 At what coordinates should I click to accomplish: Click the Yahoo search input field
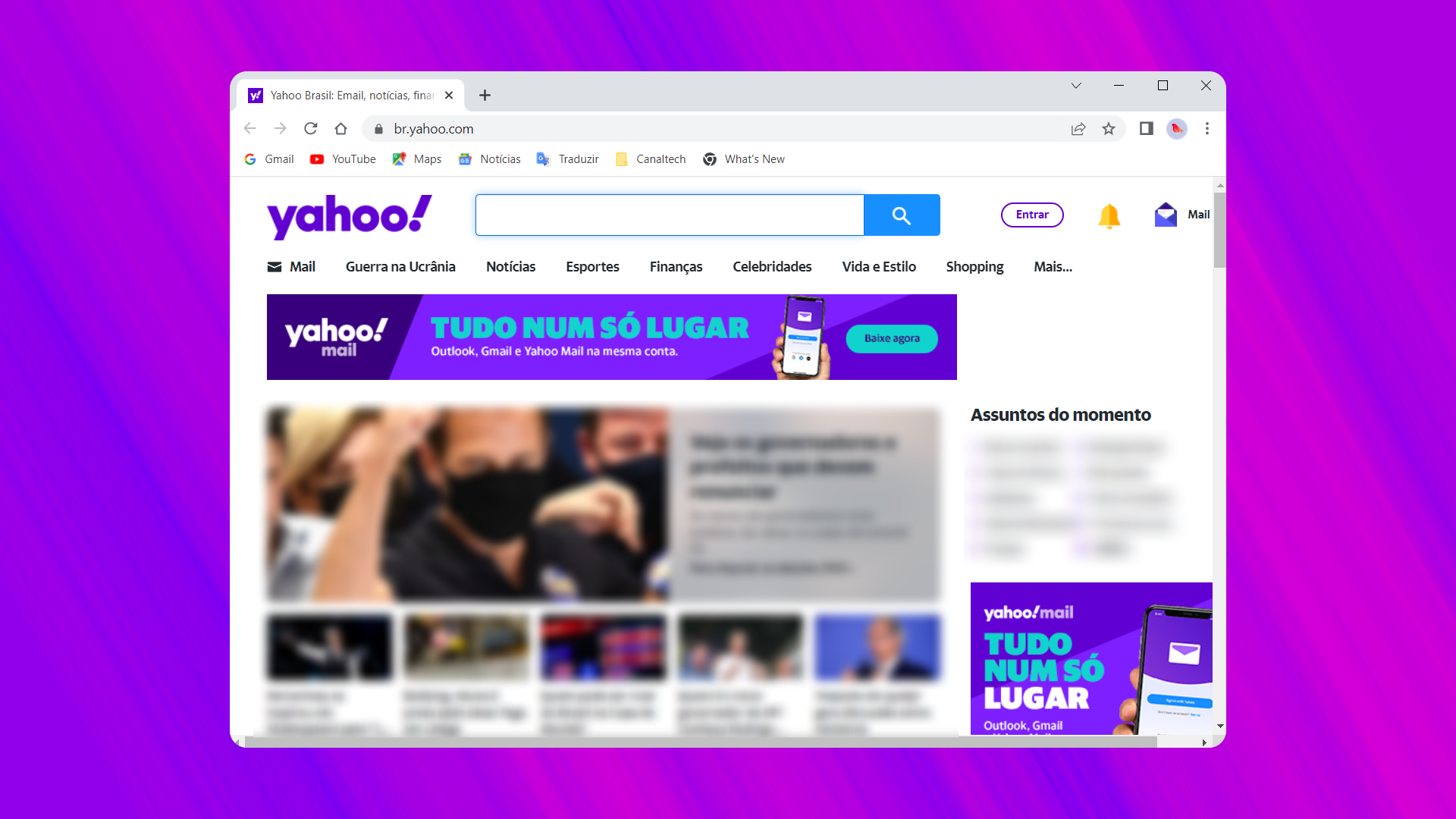669,214
